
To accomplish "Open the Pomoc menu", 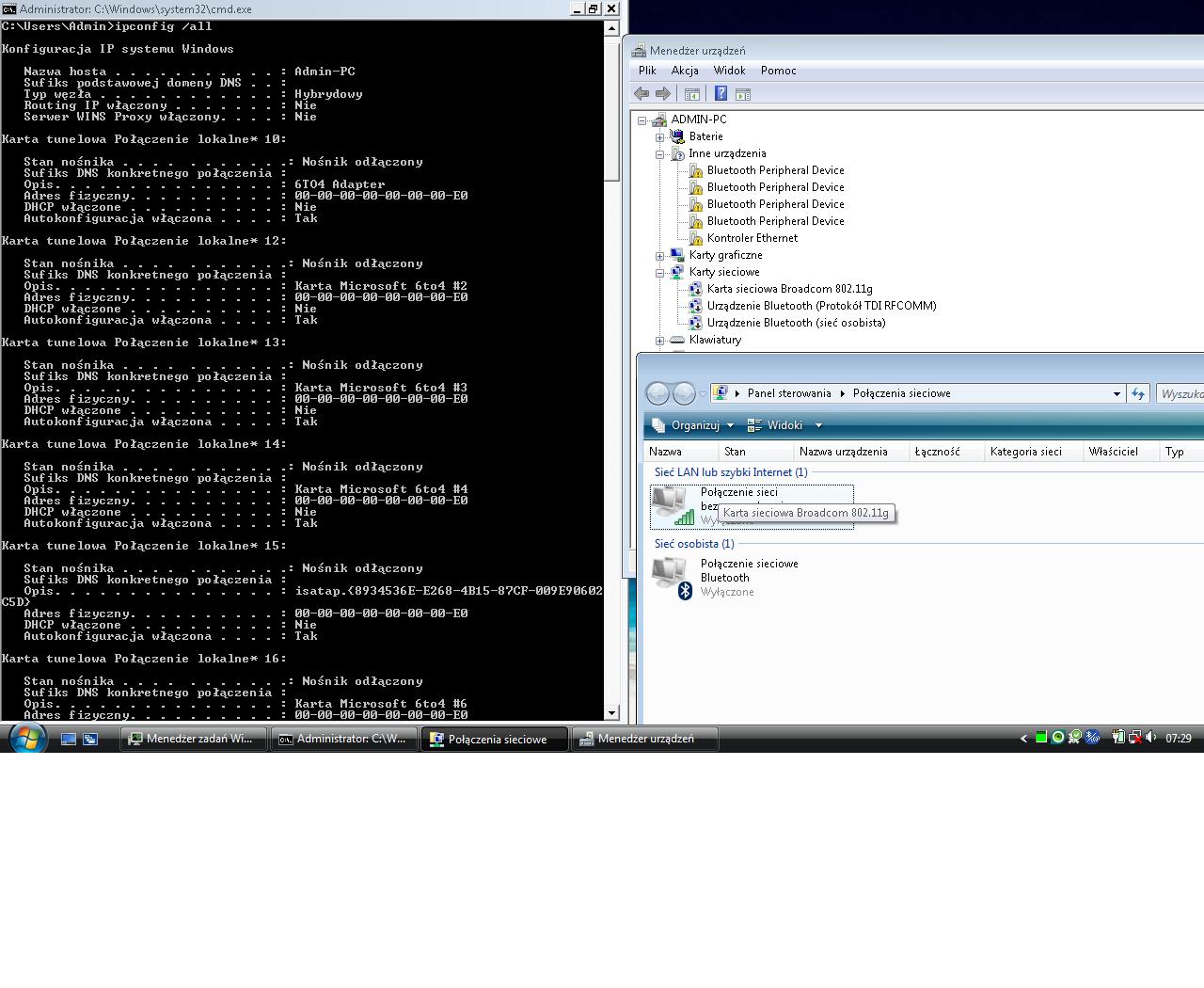I will 778,71.
